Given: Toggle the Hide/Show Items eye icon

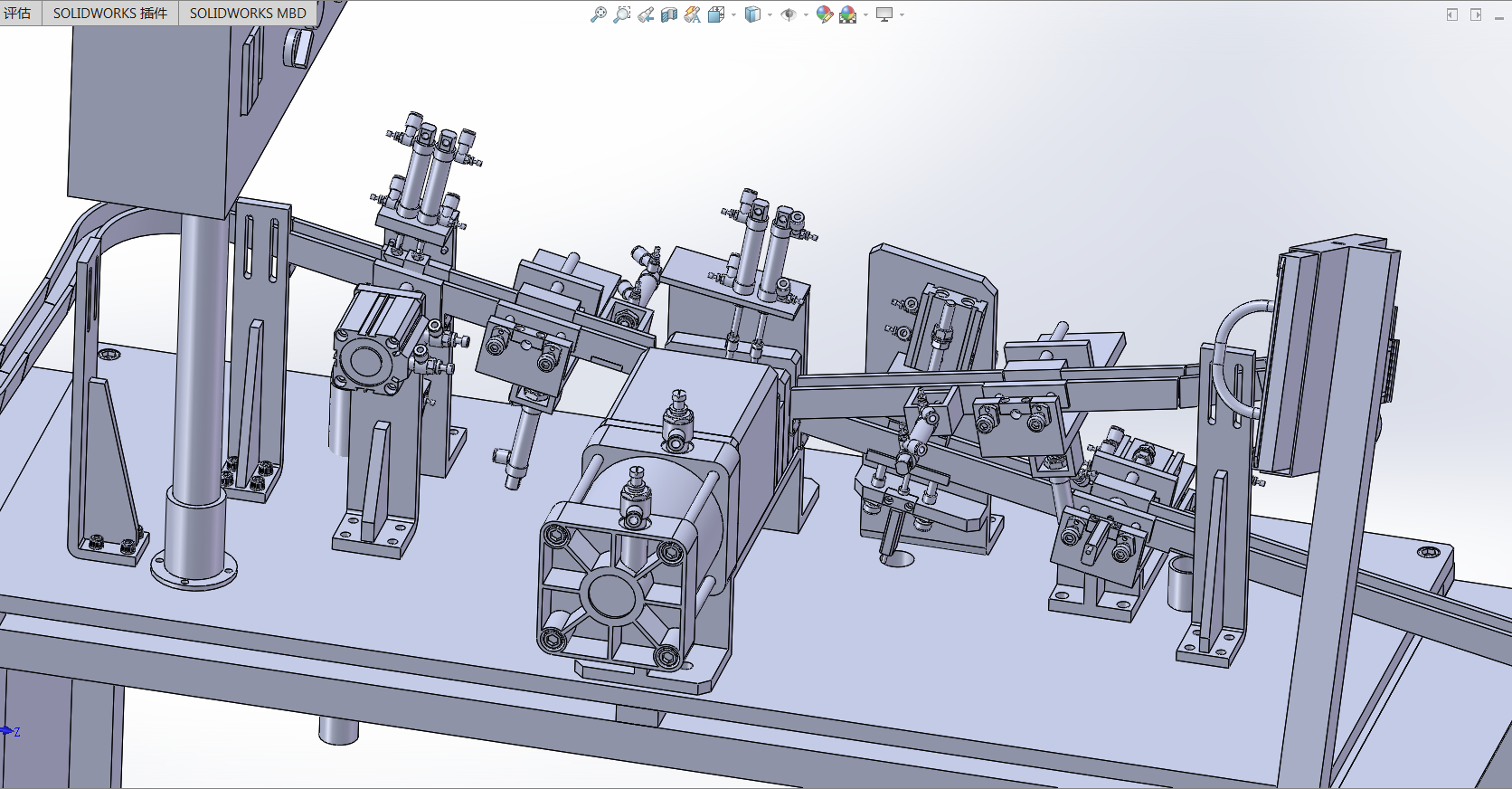Looking at the screenshot, I should pyautogui.click(x=789, y=14).
